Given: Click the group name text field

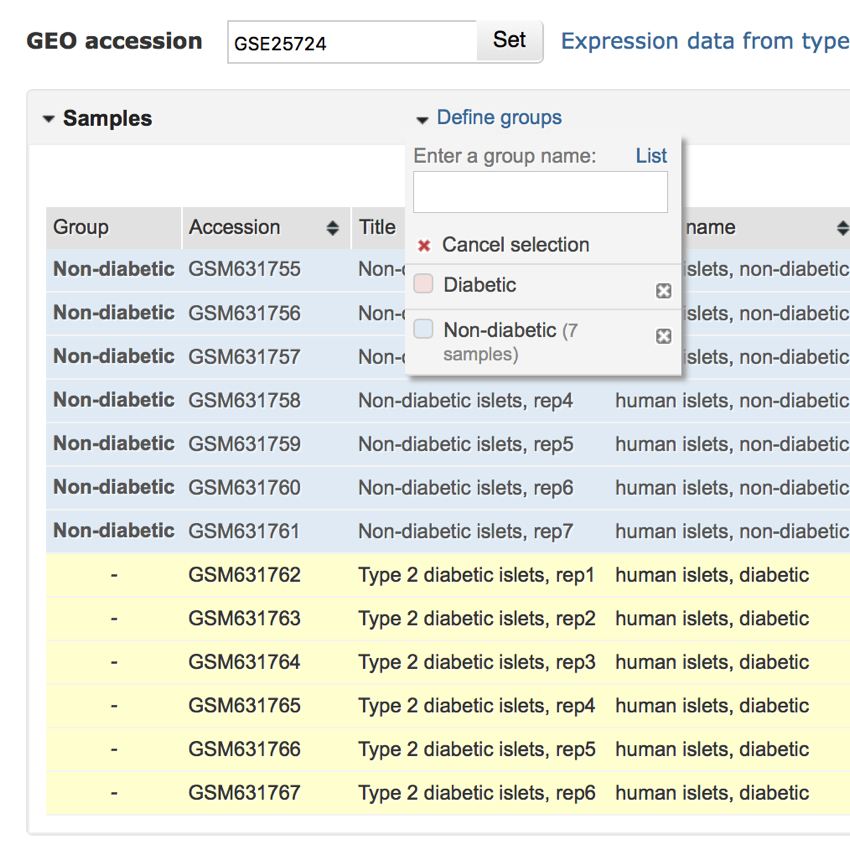Looking at the screenshot, I should point(540,192).
